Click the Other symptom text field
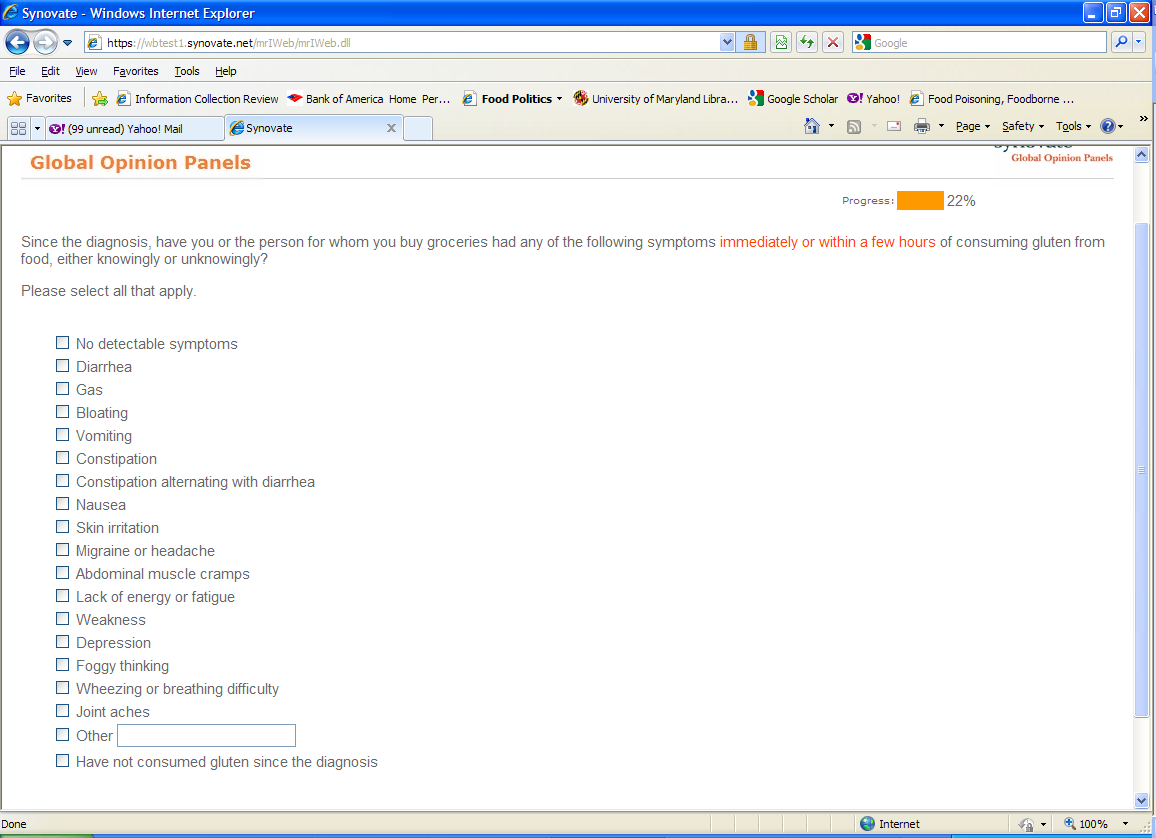The width and height of the screenshot is (1156, 838). point(206,736)
